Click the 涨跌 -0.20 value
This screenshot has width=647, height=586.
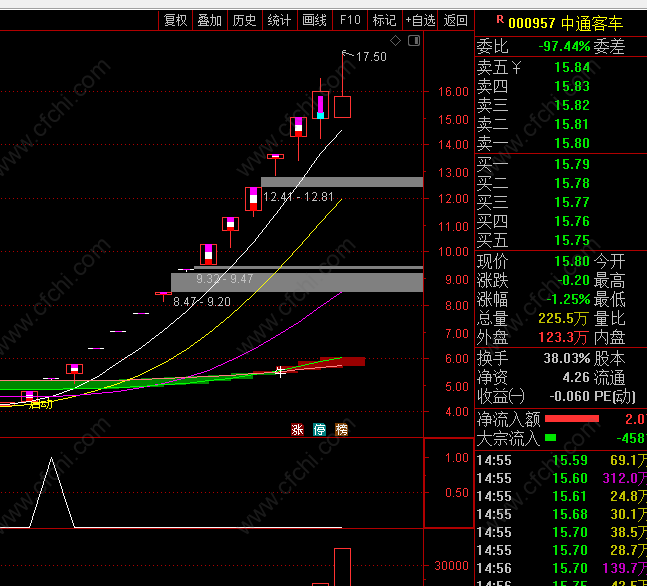point(574,280)
